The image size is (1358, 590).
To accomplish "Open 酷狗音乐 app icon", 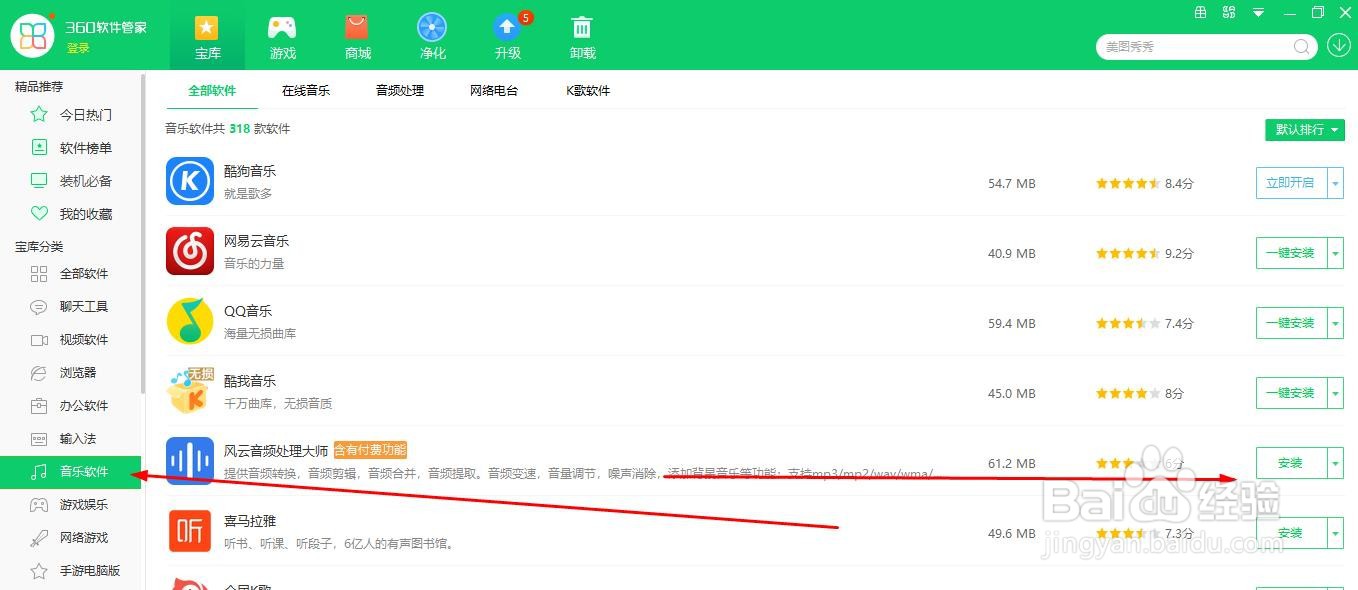I will click(190, 181).
